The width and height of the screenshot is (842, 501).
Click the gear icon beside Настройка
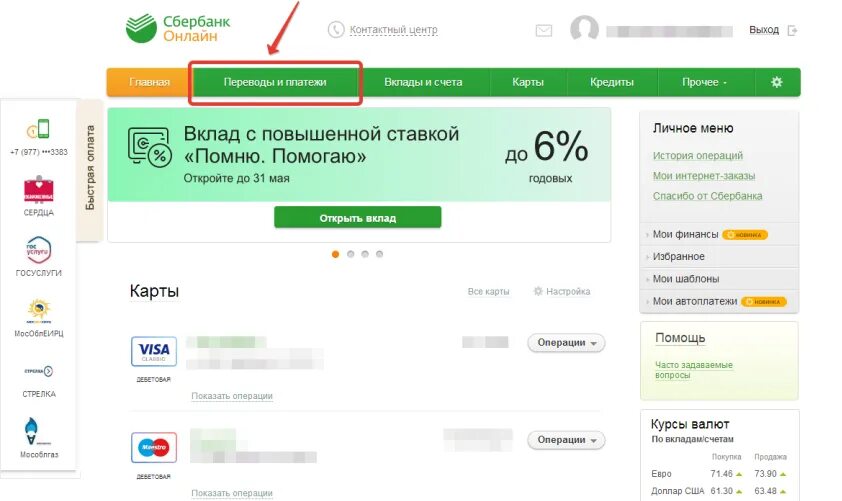click(538, 291)
